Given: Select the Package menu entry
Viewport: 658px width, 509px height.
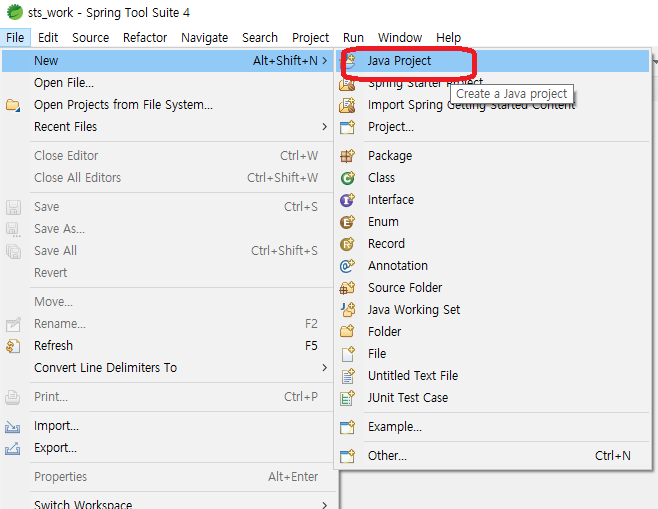Looking at the screenshot, I should click(492, 156).
